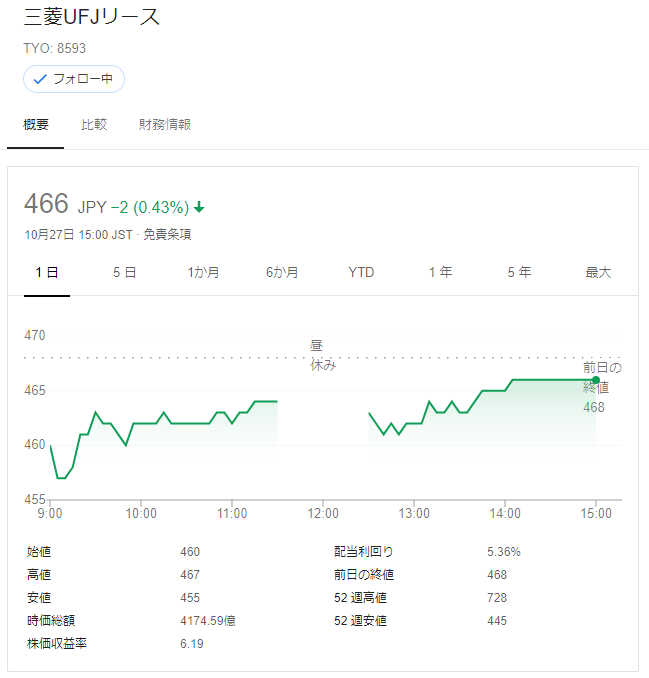649x678 pixels.
Task: Click the 三菱UFJリース company title
Action: point(92,17)
